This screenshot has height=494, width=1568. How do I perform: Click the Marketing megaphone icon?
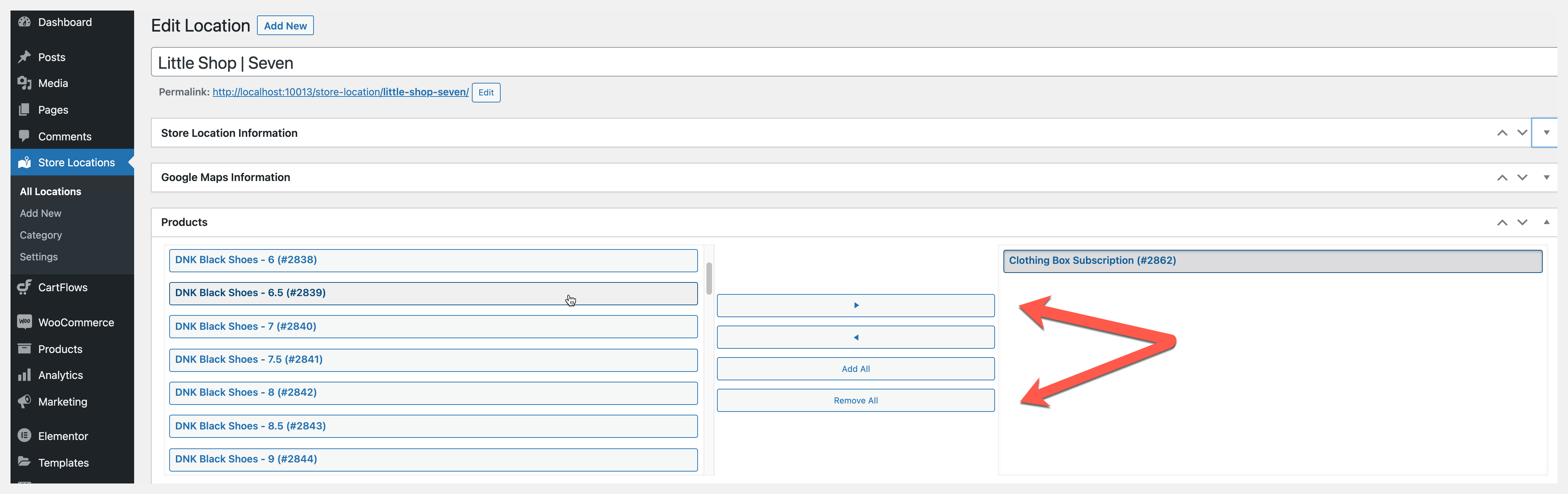[x=24, y=401]
